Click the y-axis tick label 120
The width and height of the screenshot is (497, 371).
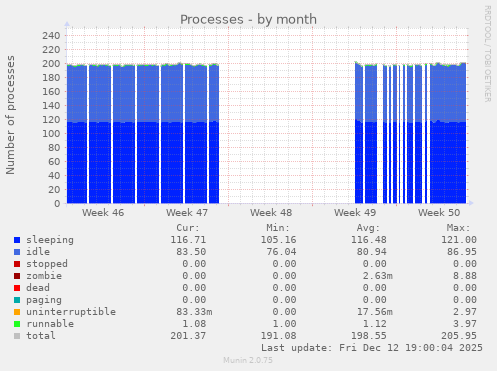51,120
